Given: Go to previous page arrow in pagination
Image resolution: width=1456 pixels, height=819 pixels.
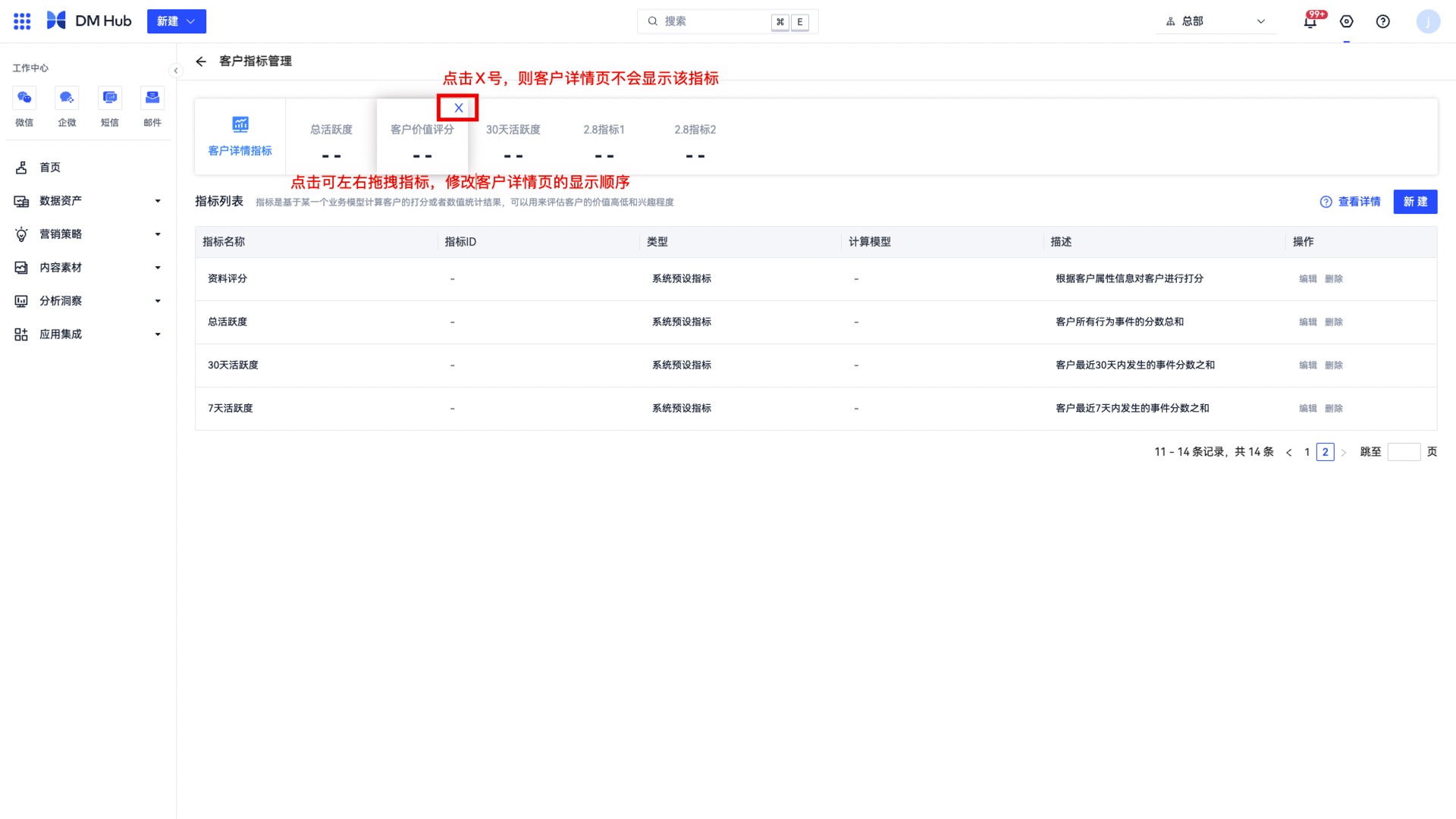Looking at the screenshot, I should [x=1288, y=453].
